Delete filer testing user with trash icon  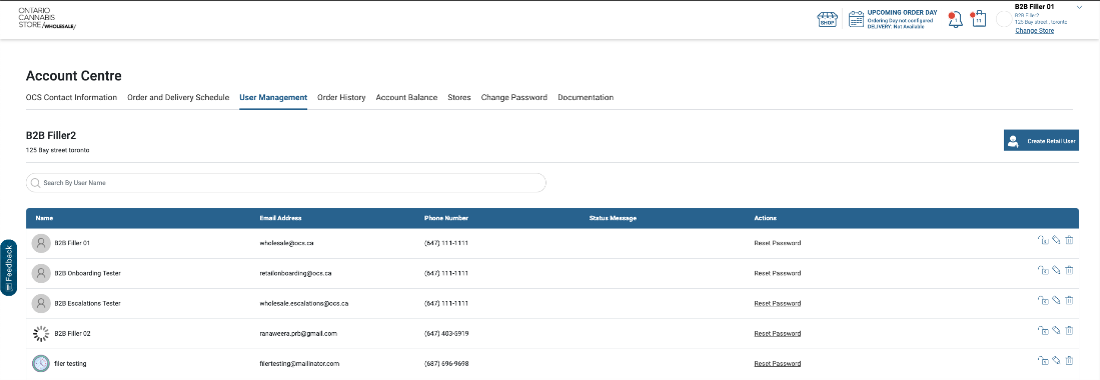(1069, 360)
